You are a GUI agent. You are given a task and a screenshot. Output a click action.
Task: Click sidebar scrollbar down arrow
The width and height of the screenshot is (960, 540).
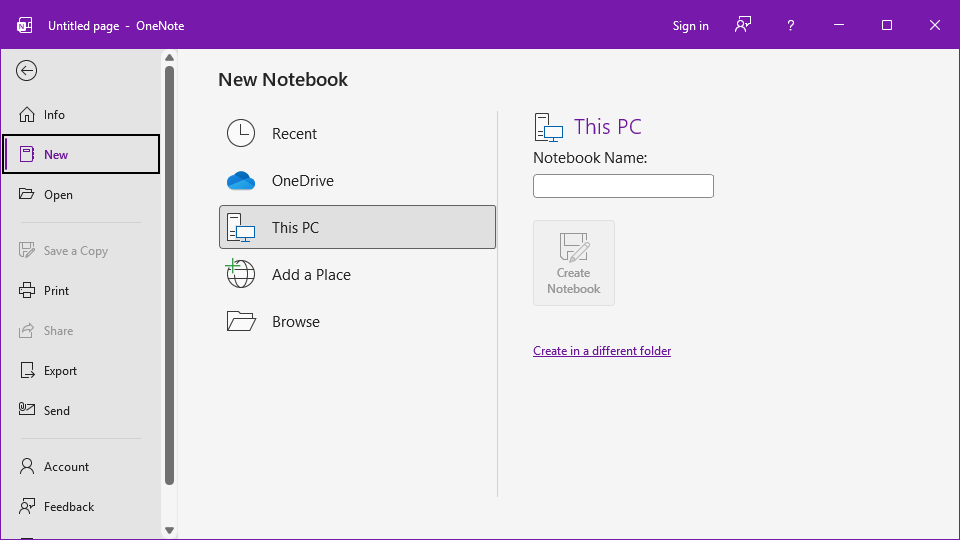point(170,530)
